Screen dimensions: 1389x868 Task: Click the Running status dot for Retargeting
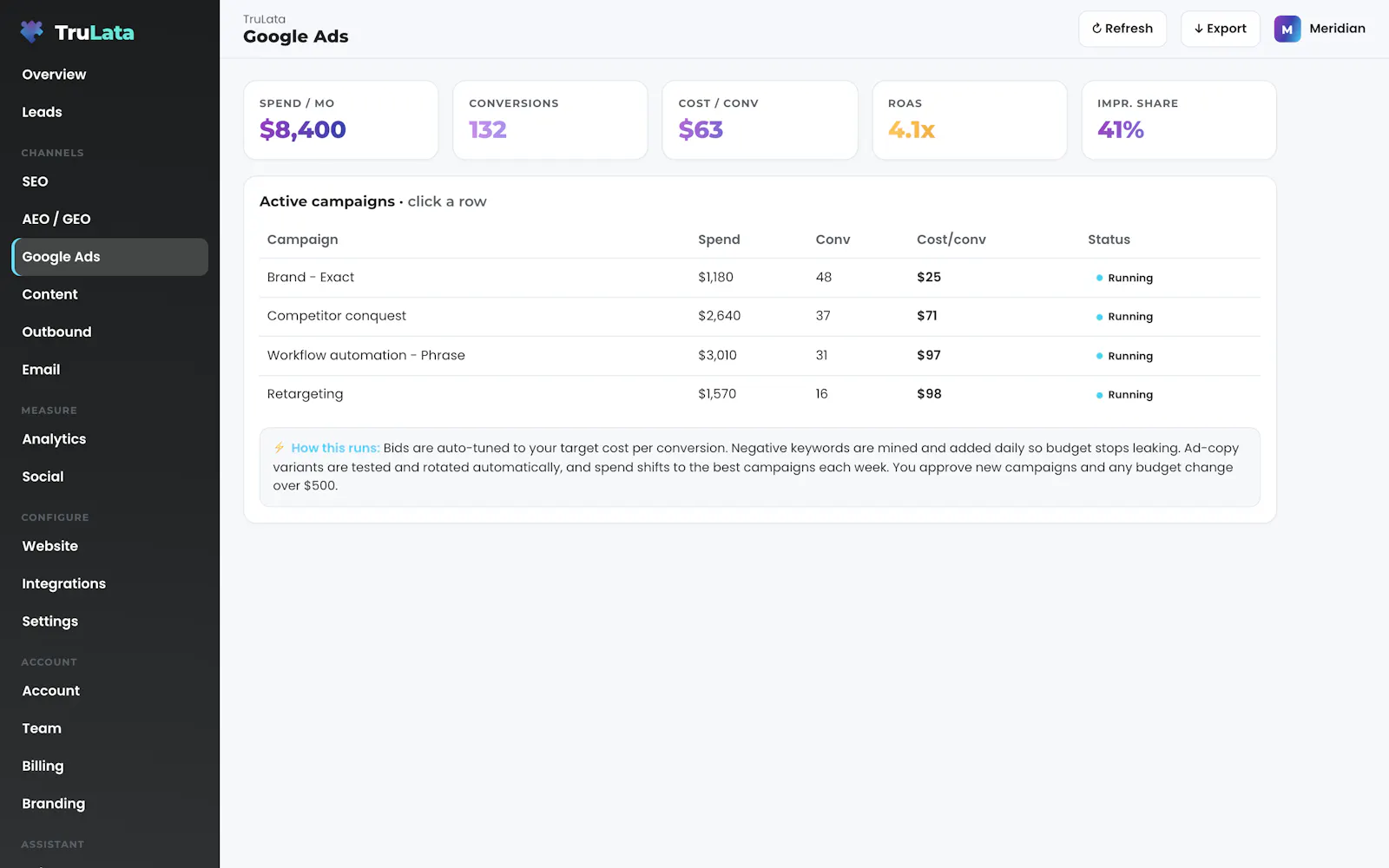(1099, 395)
